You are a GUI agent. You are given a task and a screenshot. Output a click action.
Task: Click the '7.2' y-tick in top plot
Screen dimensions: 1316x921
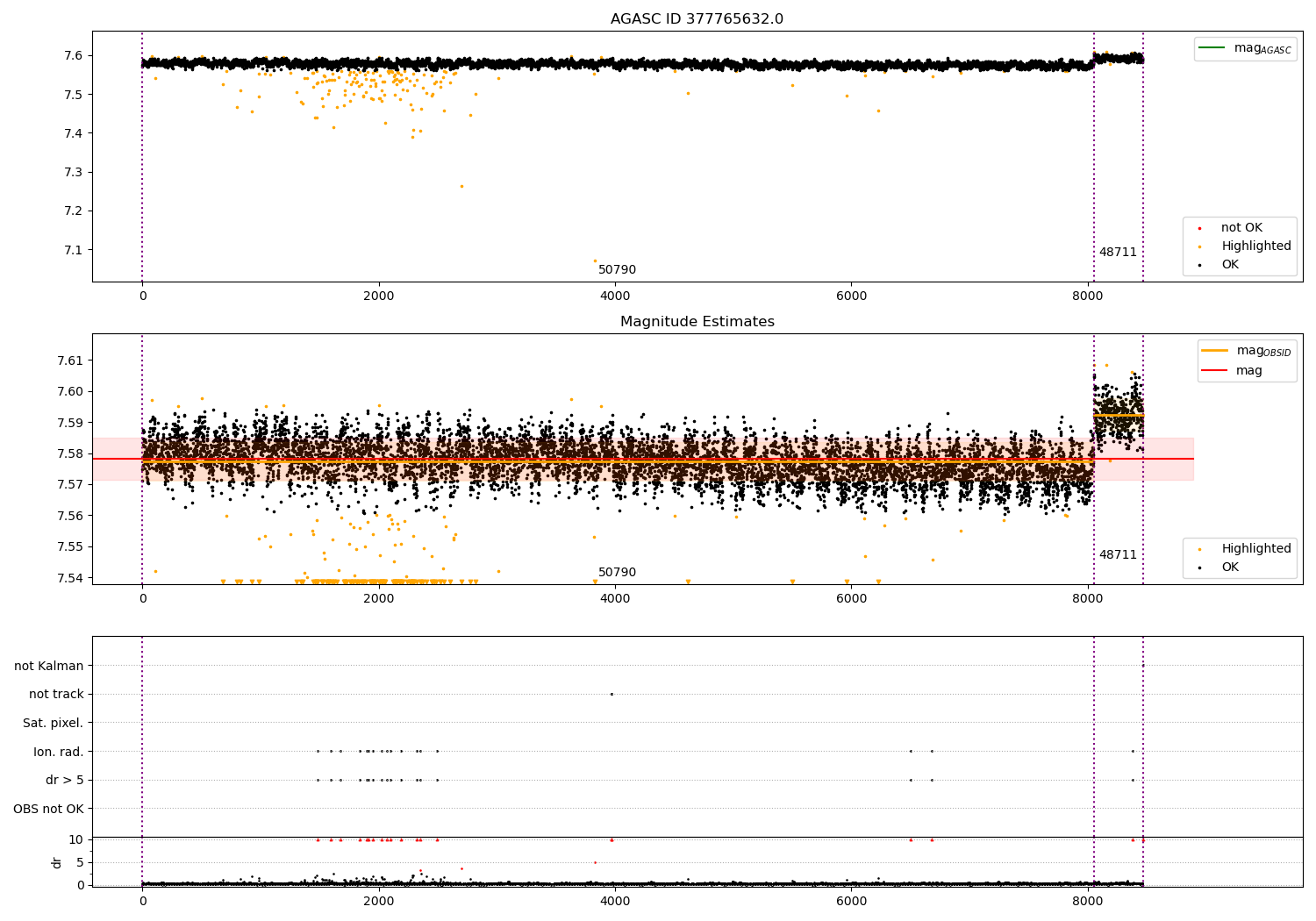75,211
